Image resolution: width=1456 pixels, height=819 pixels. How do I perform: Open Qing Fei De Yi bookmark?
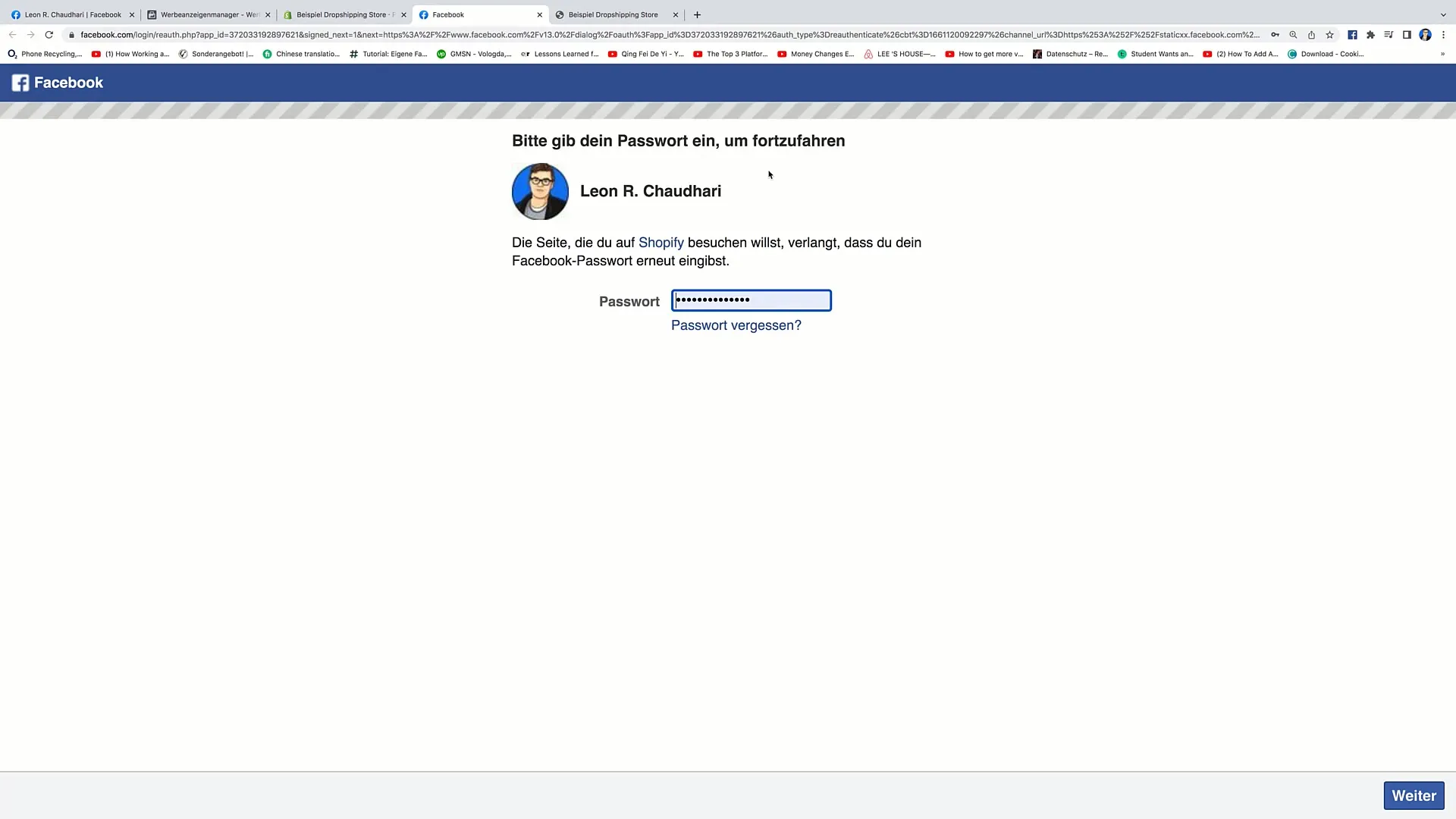click(x=646, y=54)
